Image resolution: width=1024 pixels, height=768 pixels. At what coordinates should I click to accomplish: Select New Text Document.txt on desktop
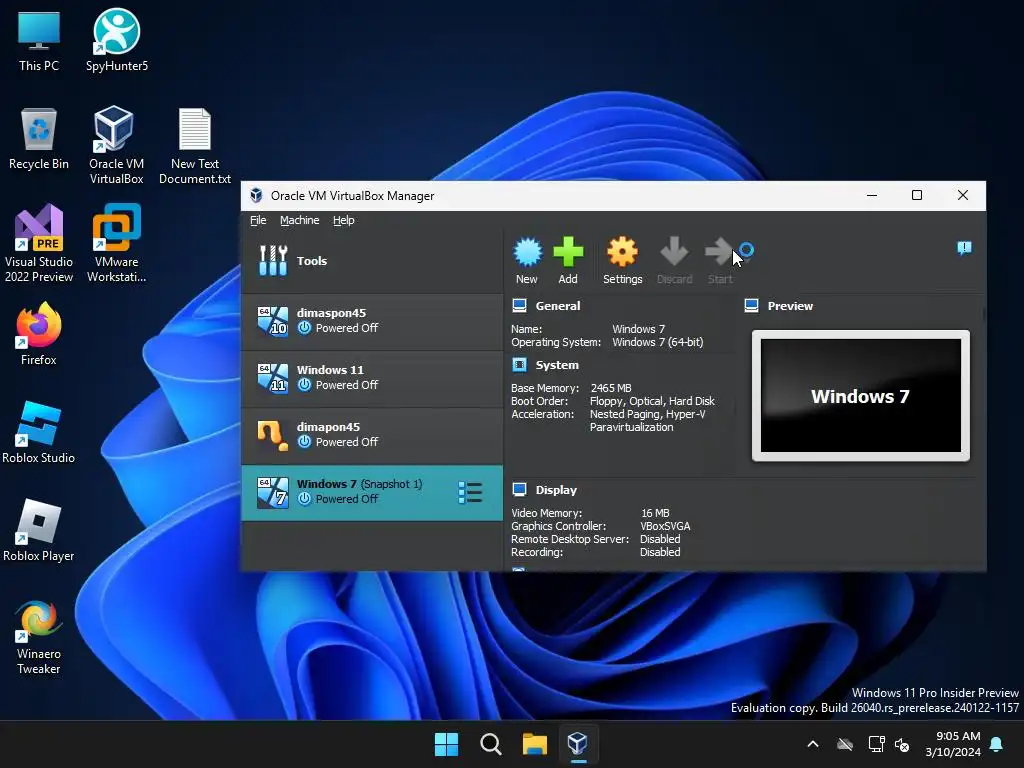click(x=195, y=145)
